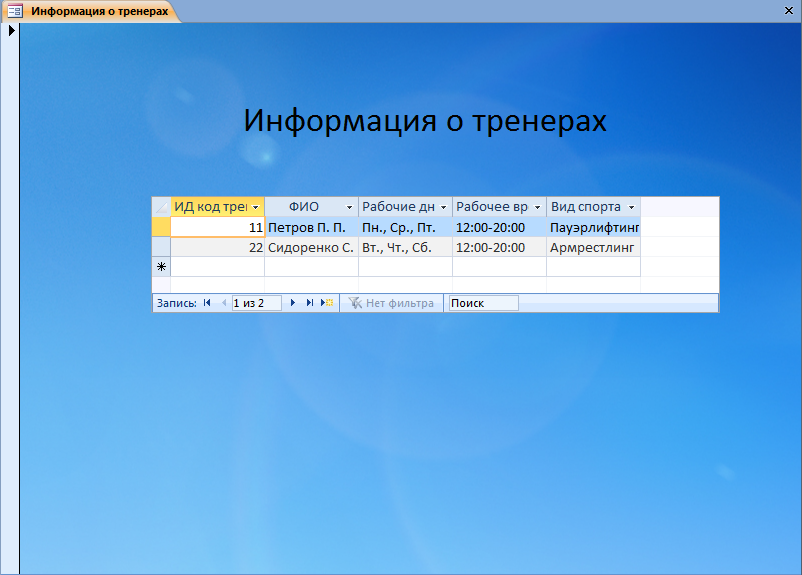Click the cell 'Пауэрлифтинг'
Viewport: 802px width, 575px height.
(x=594, y=228)
